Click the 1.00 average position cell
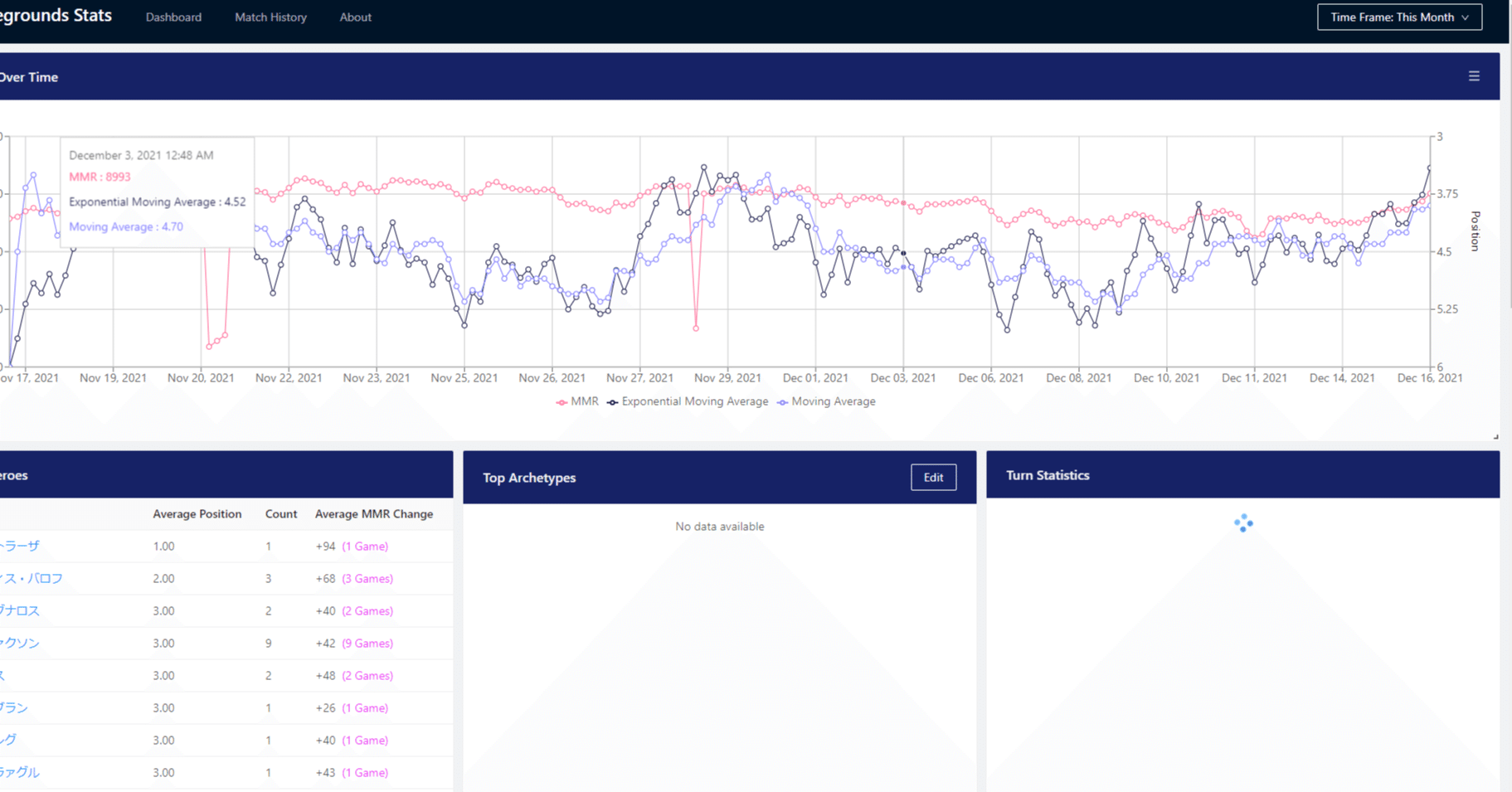This screenshot has width=1512, height=792. point(163,547)
